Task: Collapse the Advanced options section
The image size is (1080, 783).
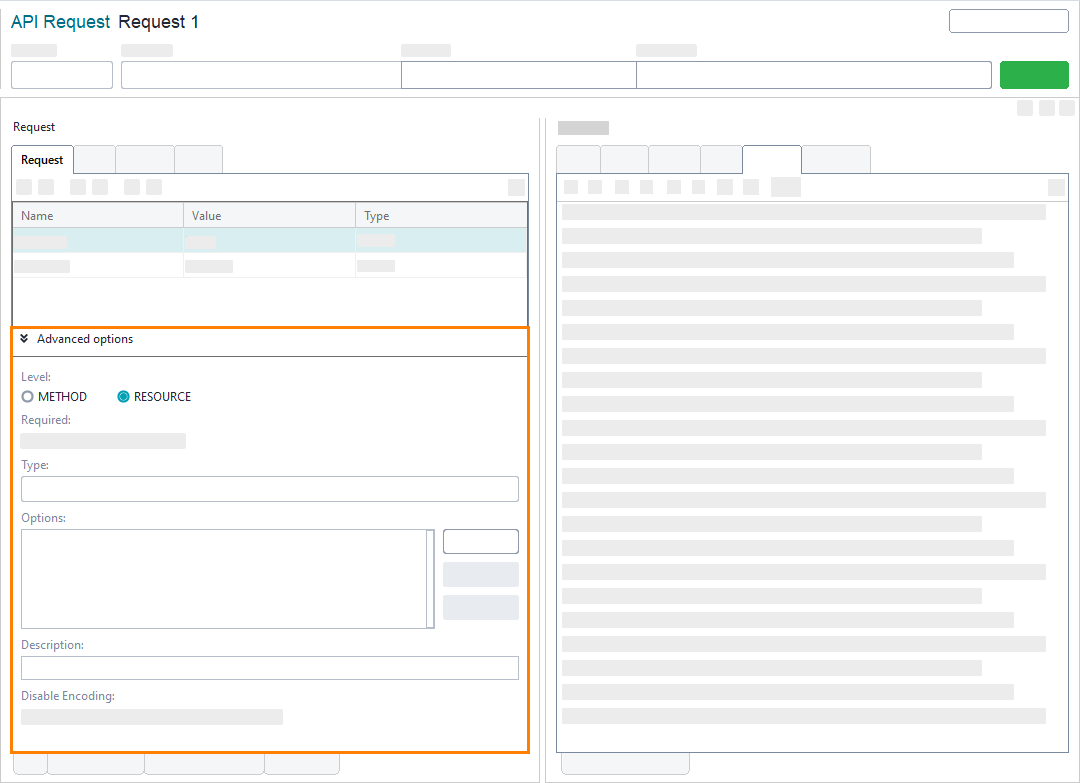Action: 23,339
